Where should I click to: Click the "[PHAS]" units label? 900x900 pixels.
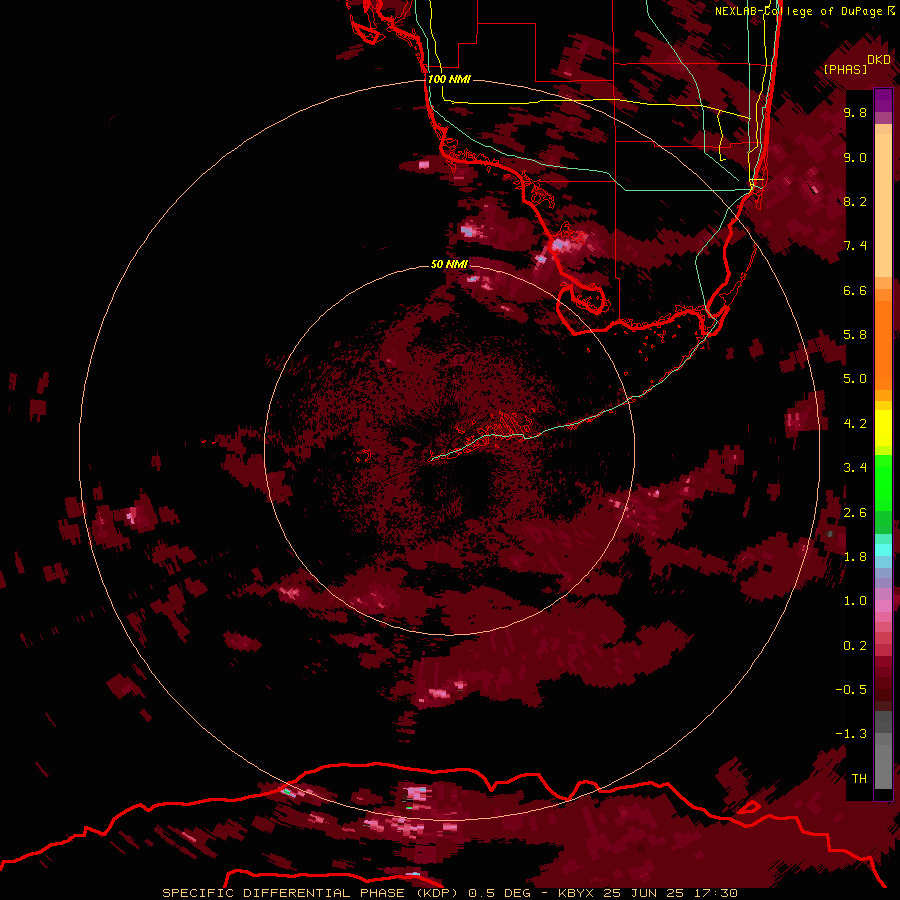(845, 70)
